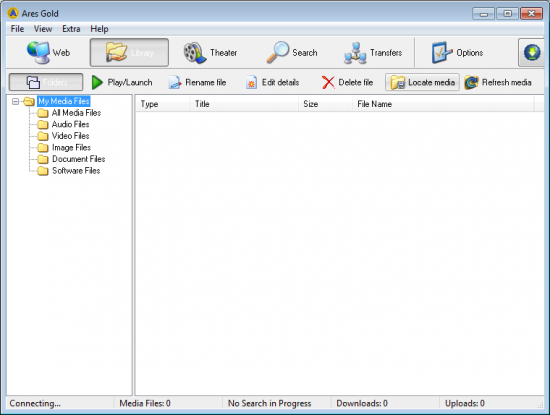550x415 pixels.
Task: Sort by the Type column header
Action: 163,104
